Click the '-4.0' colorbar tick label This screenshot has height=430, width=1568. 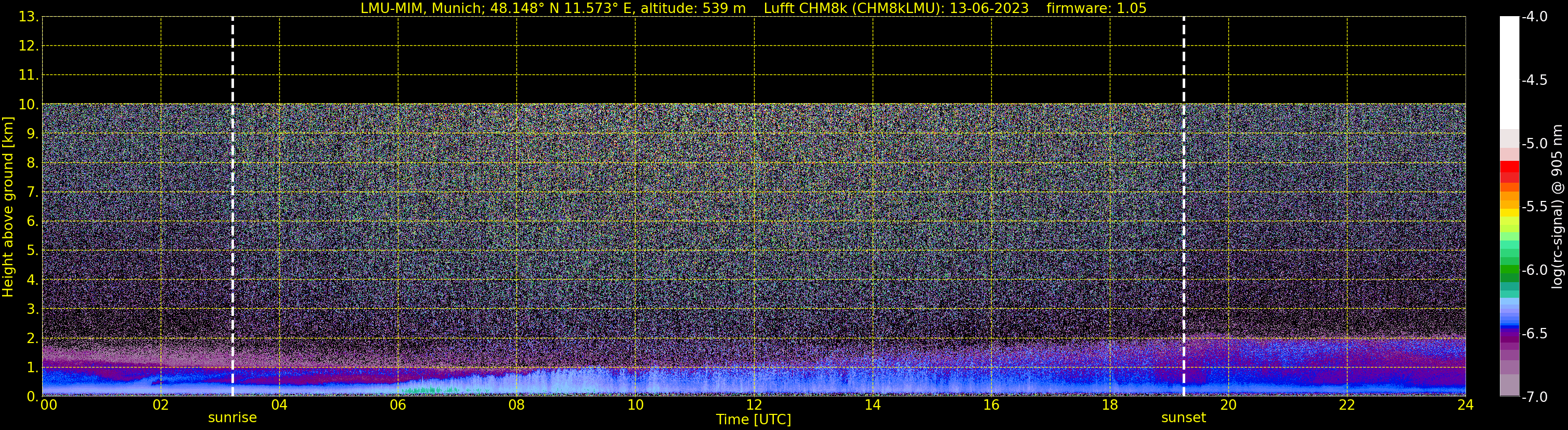coord(1534,17)
